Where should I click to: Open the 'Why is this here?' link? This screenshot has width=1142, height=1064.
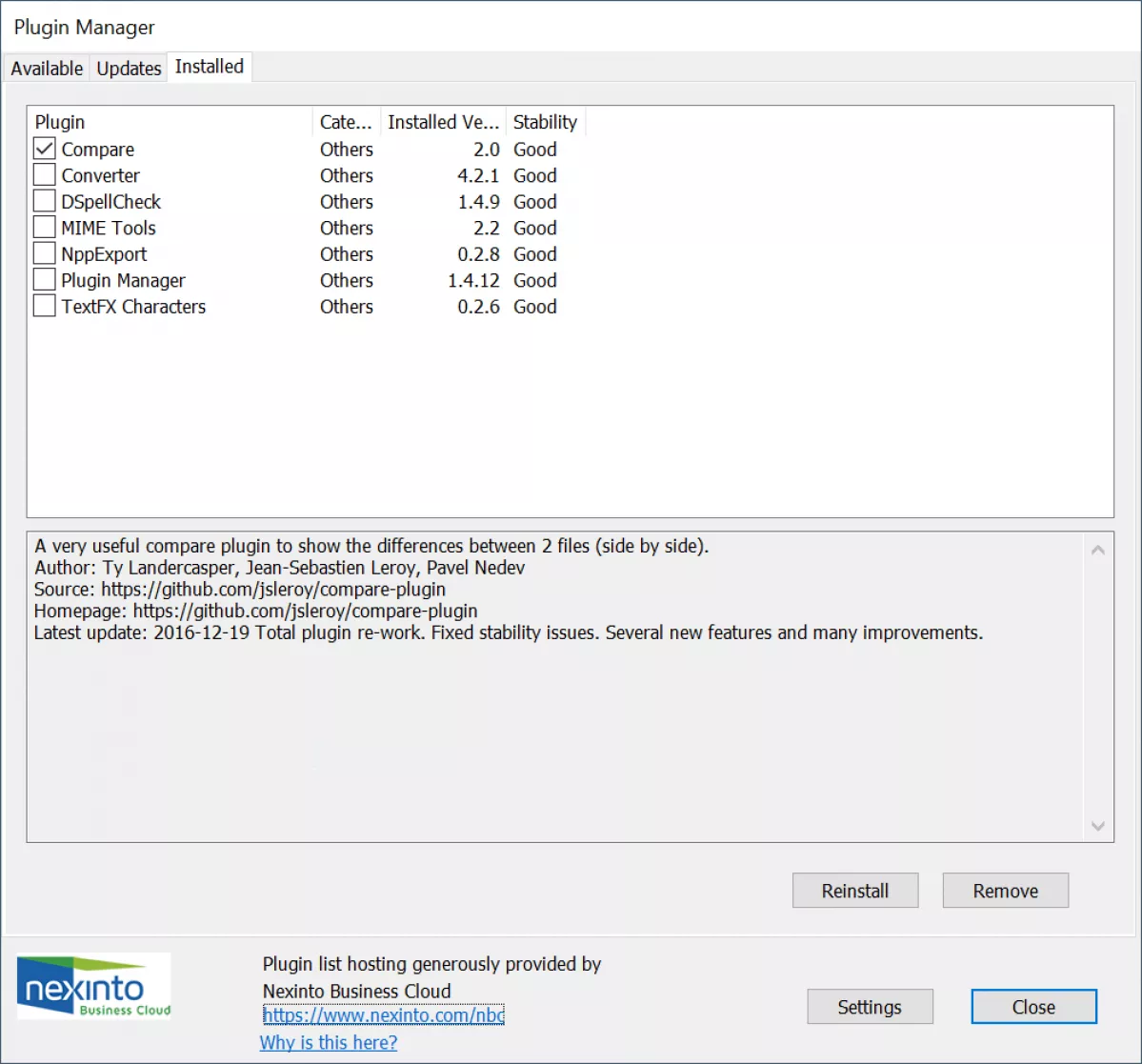click(329, 1042)
